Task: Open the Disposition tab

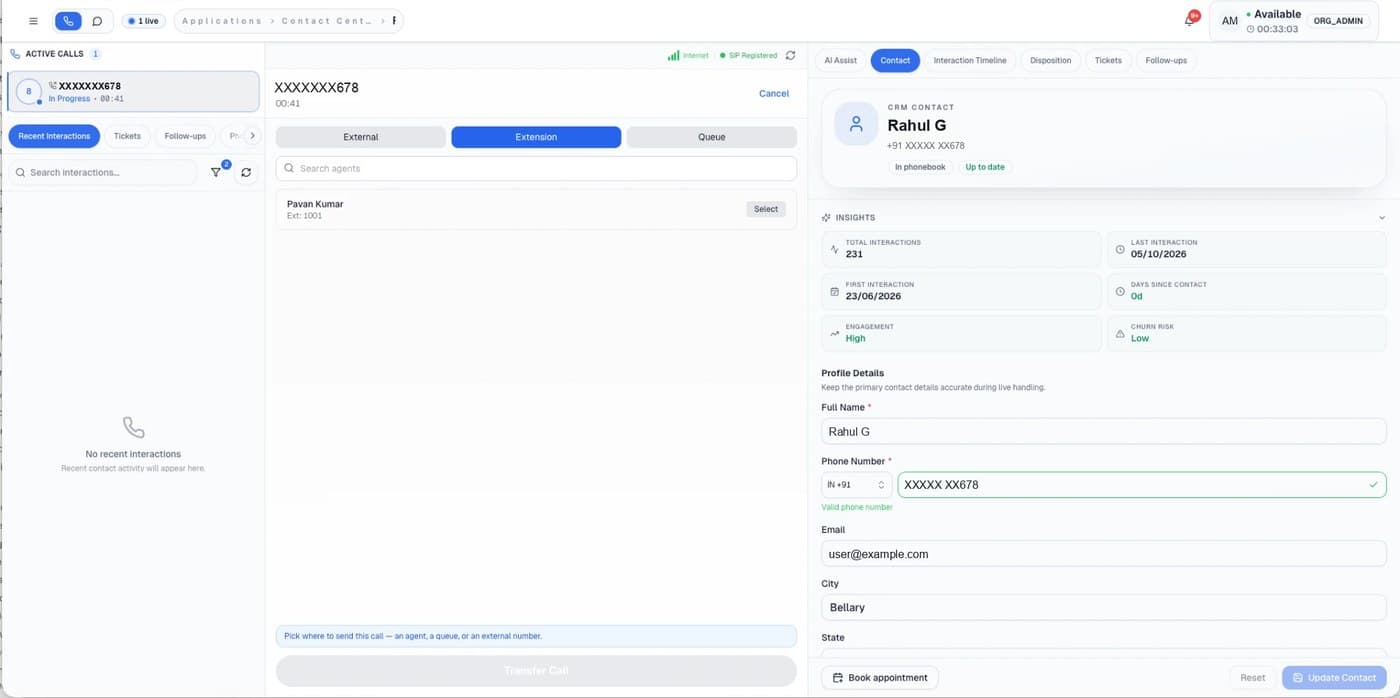Action: [x=1050, y=60]
